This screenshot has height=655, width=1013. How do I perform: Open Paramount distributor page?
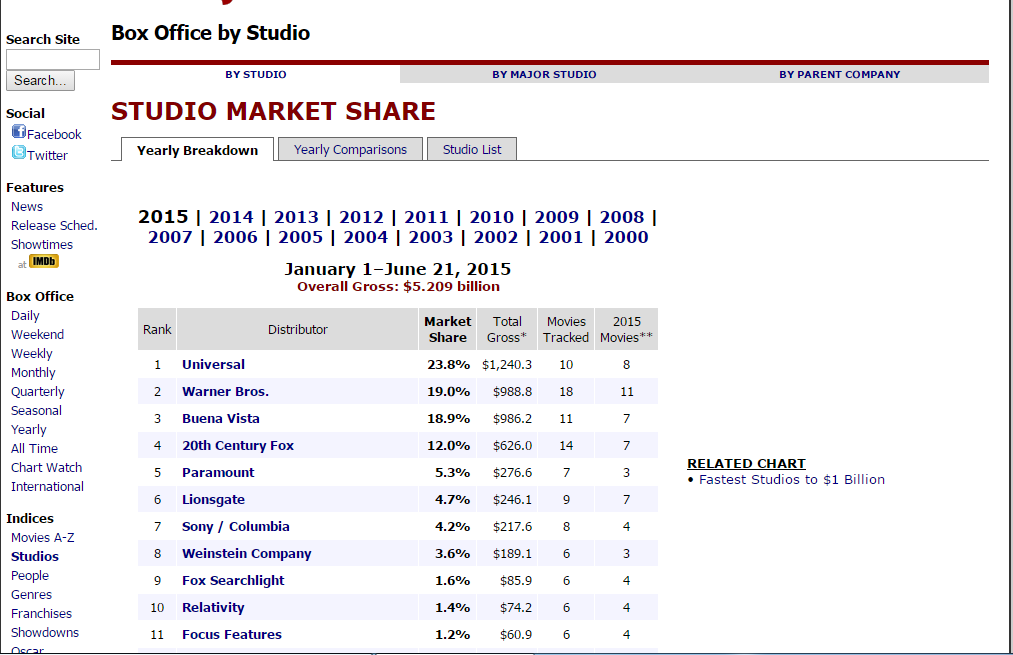pyautogui.click(x=218, y=473)
